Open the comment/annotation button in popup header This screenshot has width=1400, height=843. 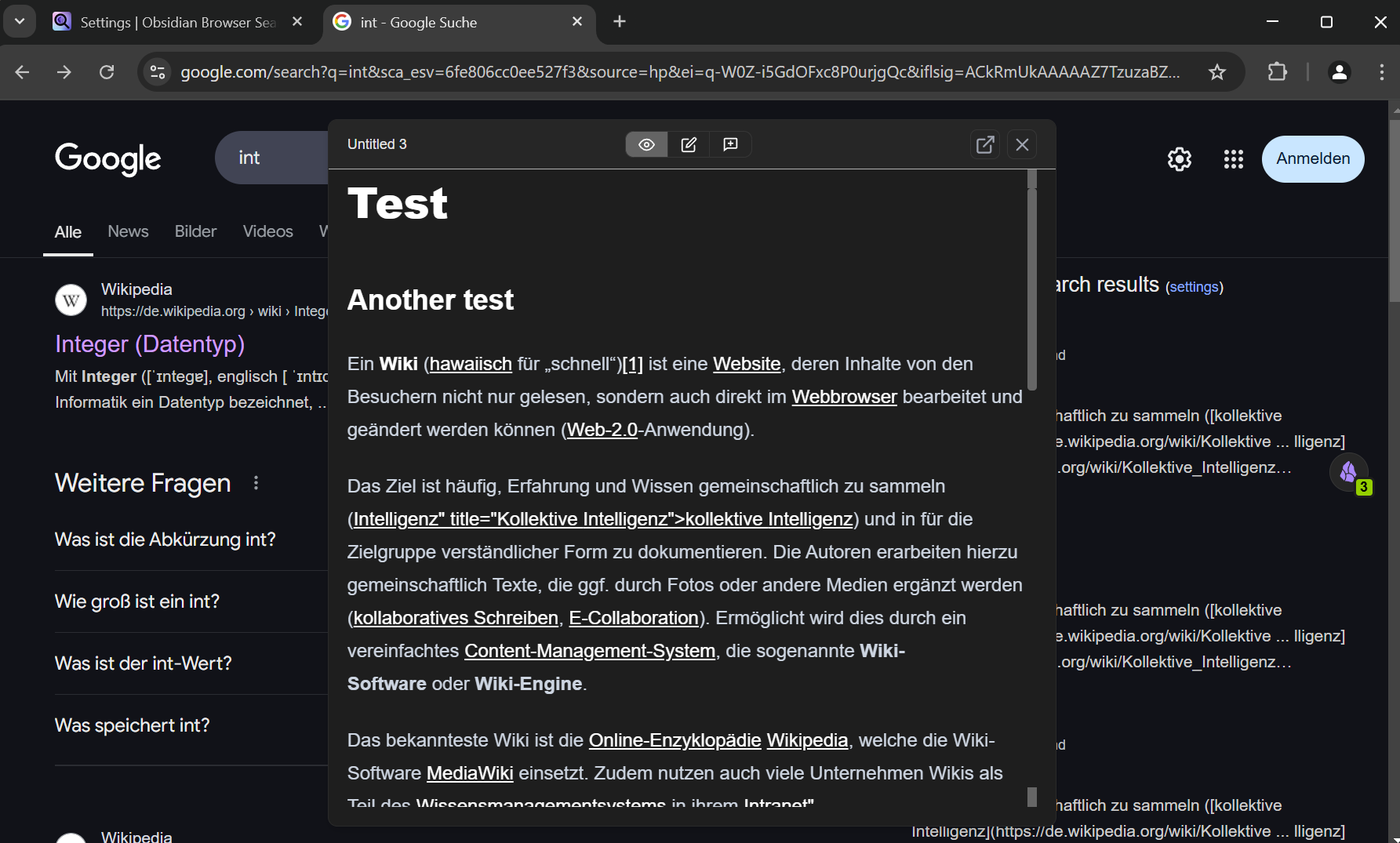pyautogui.click(x=730, y=144)
